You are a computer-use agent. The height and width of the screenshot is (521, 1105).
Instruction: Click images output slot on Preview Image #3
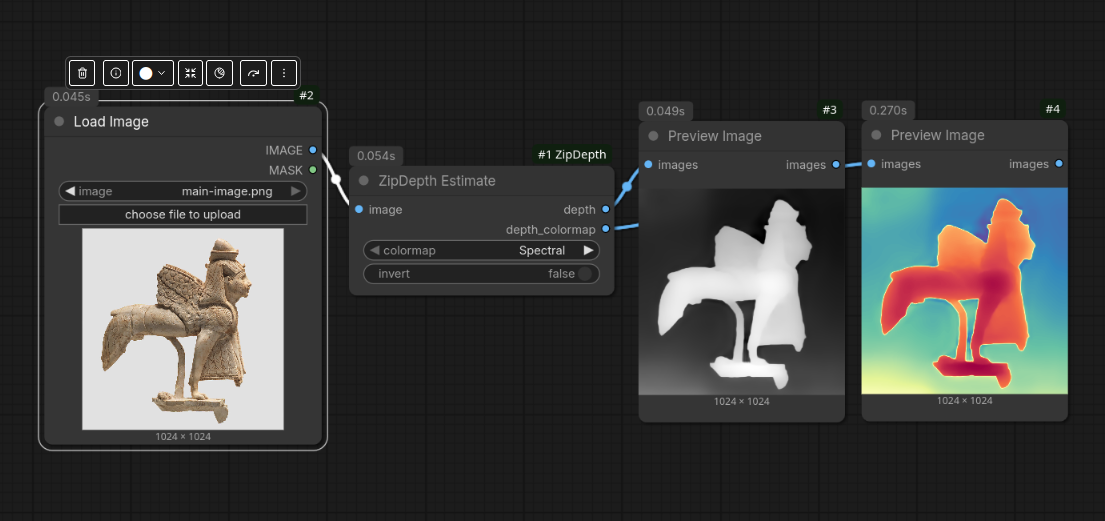pos(836,164)
